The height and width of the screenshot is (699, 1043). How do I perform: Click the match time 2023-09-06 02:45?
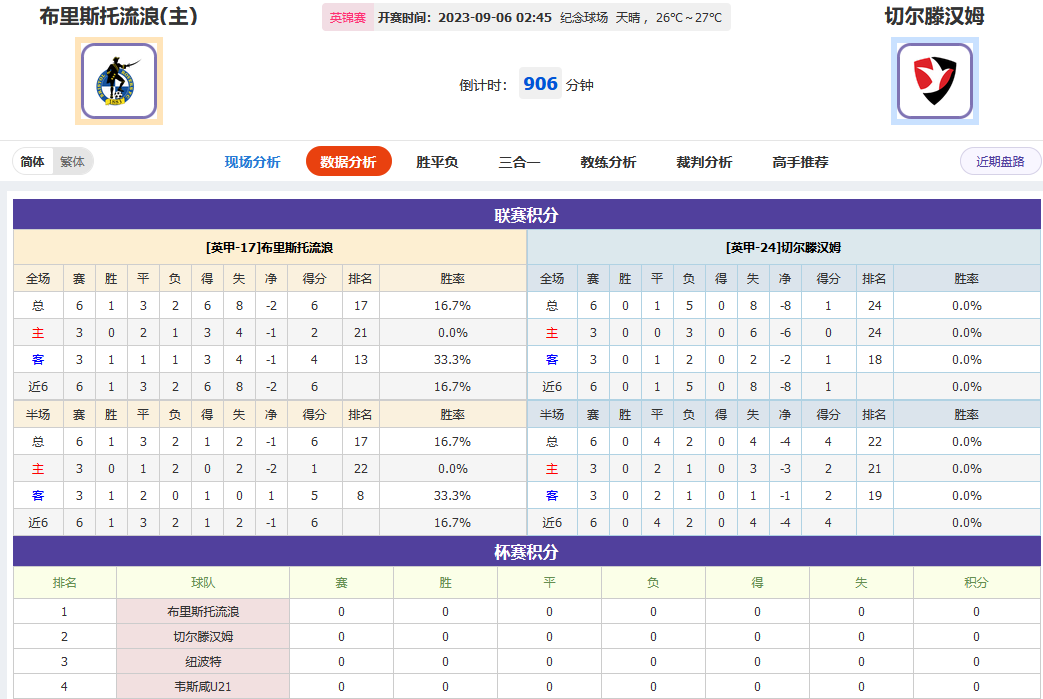click(x=495, y=17)
